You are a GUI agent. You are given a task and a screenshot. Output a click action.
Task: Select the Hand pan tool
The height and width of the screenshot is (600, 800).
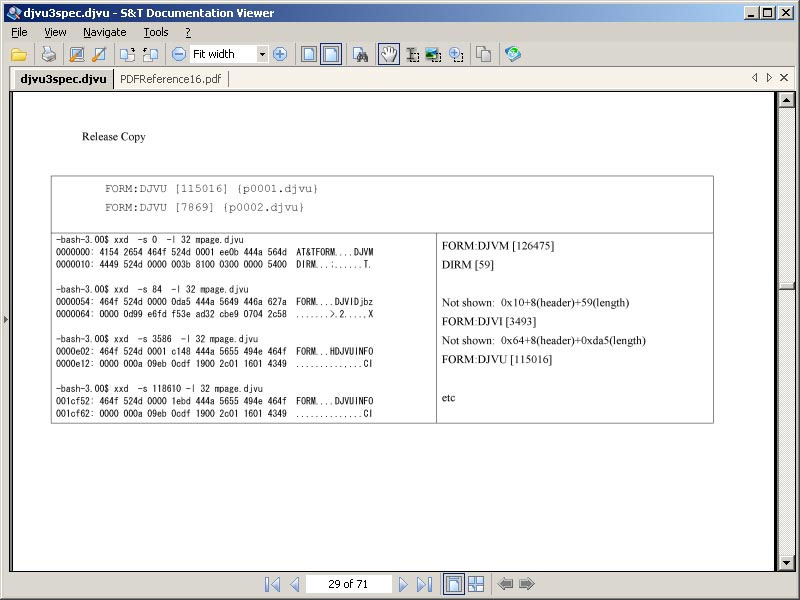click(389, 54)
